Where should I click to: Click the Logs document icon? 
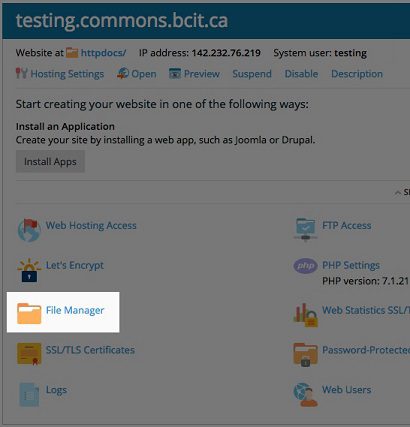29,394
